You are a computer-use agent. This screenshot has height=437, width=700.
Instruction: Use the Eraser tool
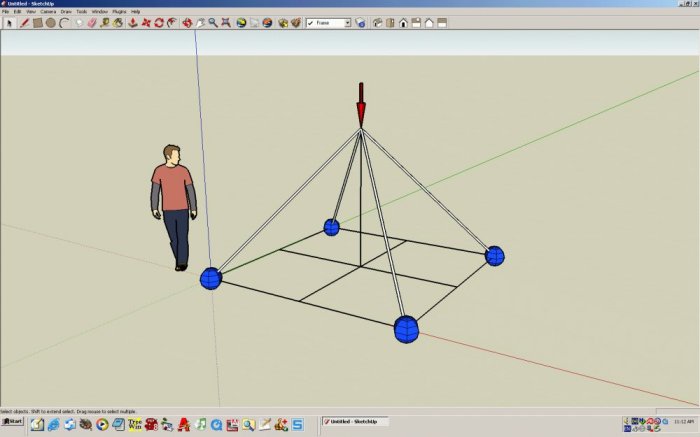[x=93, y=22]
